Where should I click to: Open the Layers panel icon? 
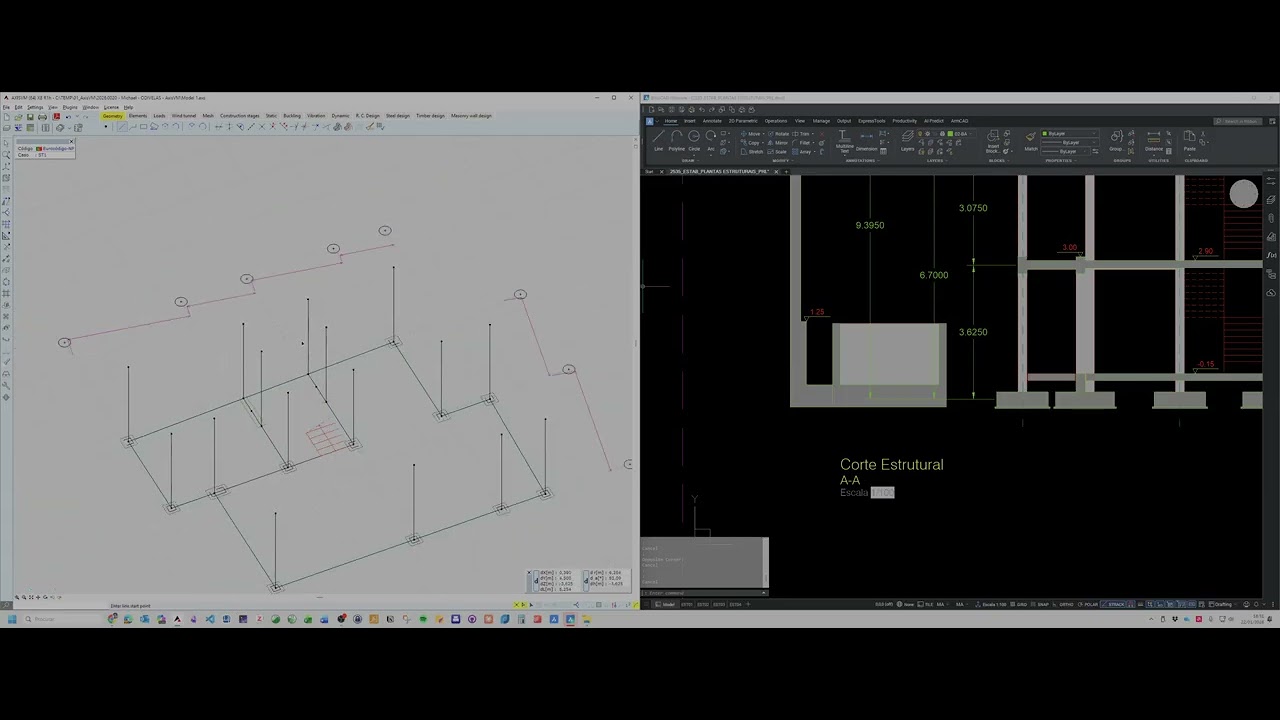pyautogui.click(x=907, y=139)
